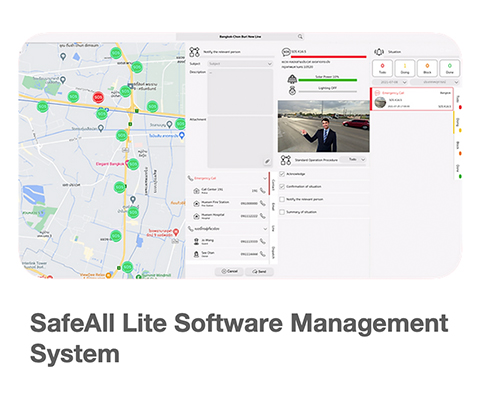Call Jo Wang via phone icon

263,241
